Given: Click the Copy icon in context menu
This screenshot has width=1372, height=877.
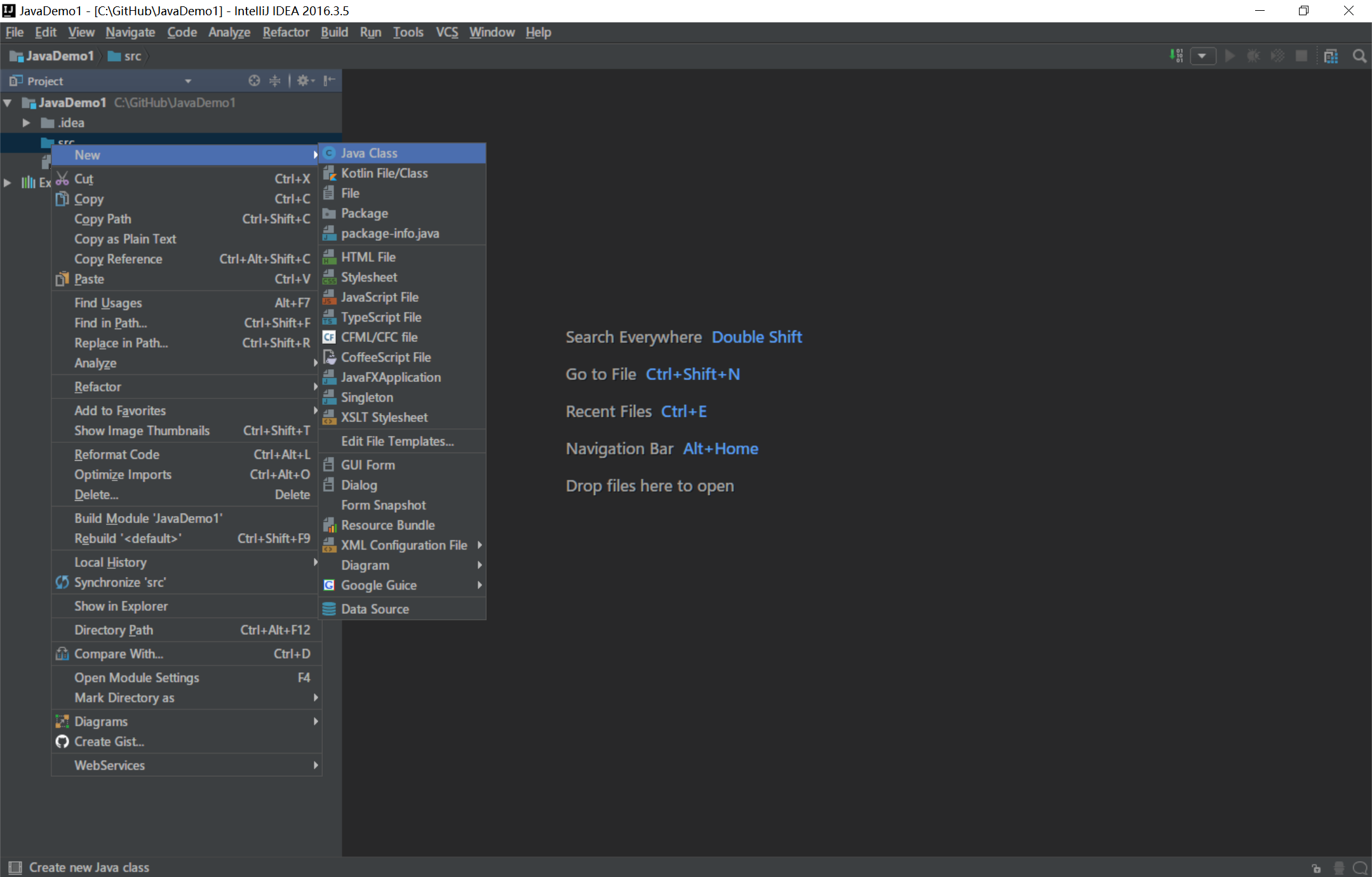Looking at the screenshot, I should click(62, 199).
